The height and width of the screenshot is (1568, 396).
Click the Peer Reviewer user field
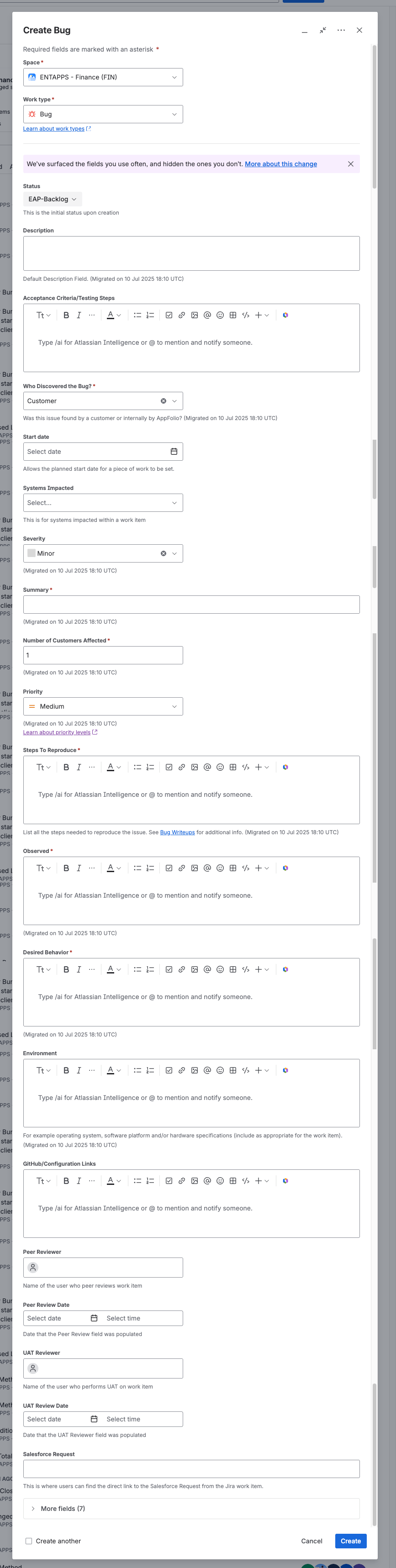pyautogui.click(x=103, y=1267)
